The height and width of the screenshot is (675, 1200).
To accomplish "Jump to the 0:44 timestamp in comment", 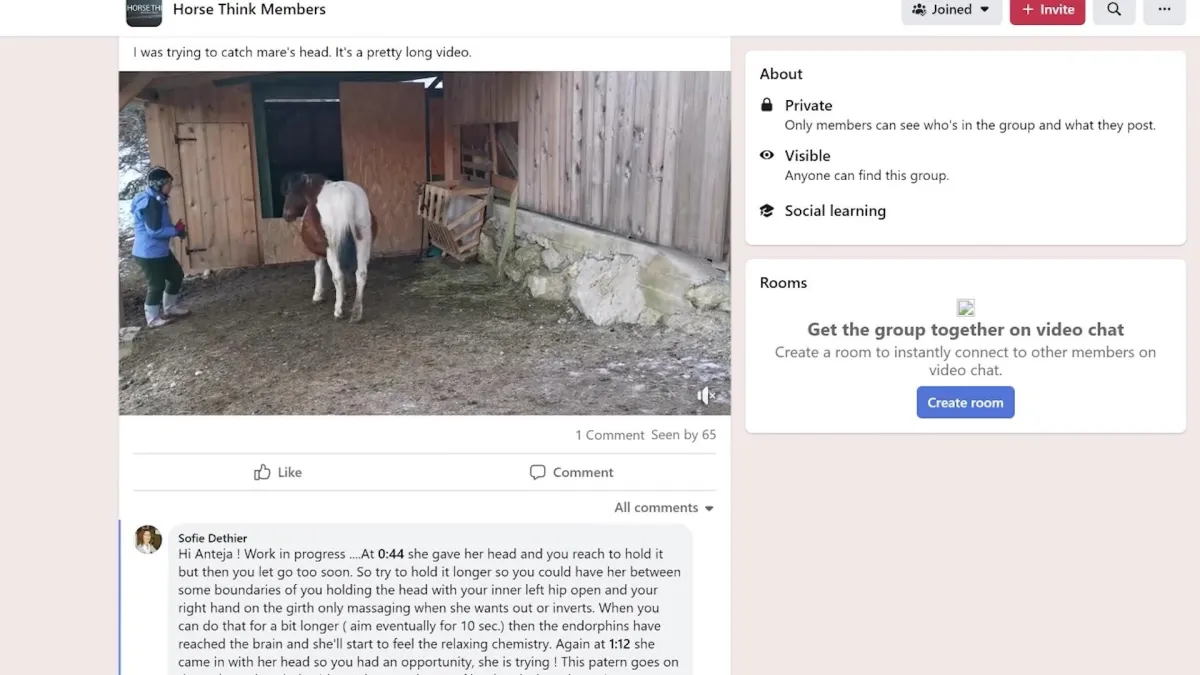I will (391, 554).
